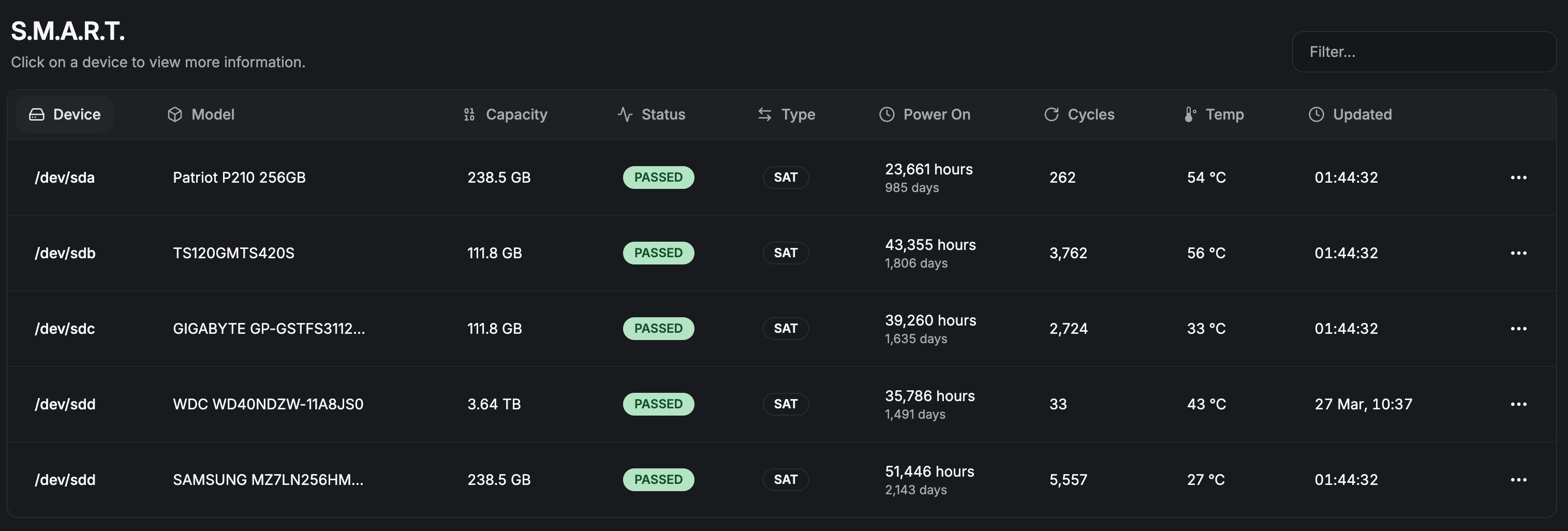Click the PASSED badge for SAMSUNG drive

pos(659,479)
